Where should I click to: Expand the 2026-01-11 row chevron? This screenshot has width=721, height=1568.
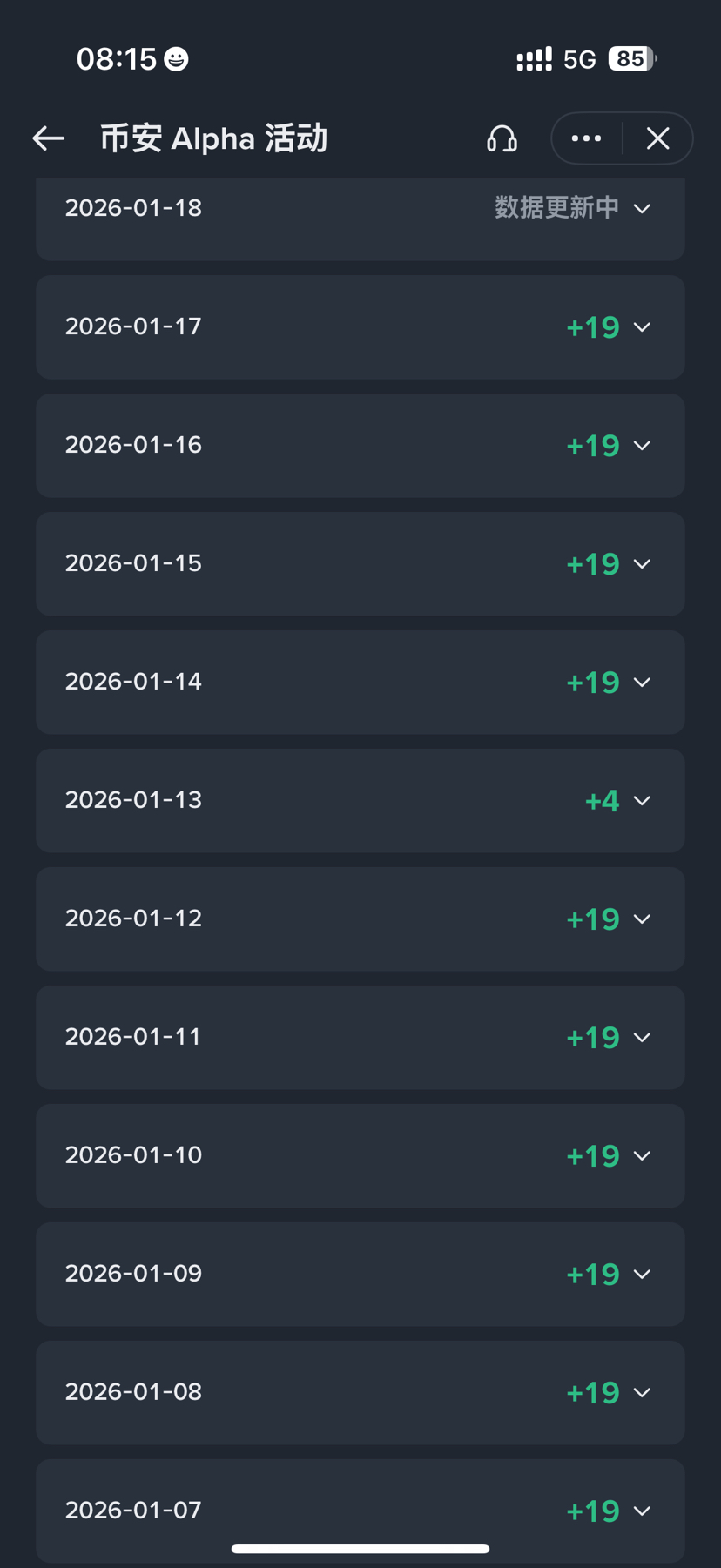pyautogui.click(x=643, y=1038)
